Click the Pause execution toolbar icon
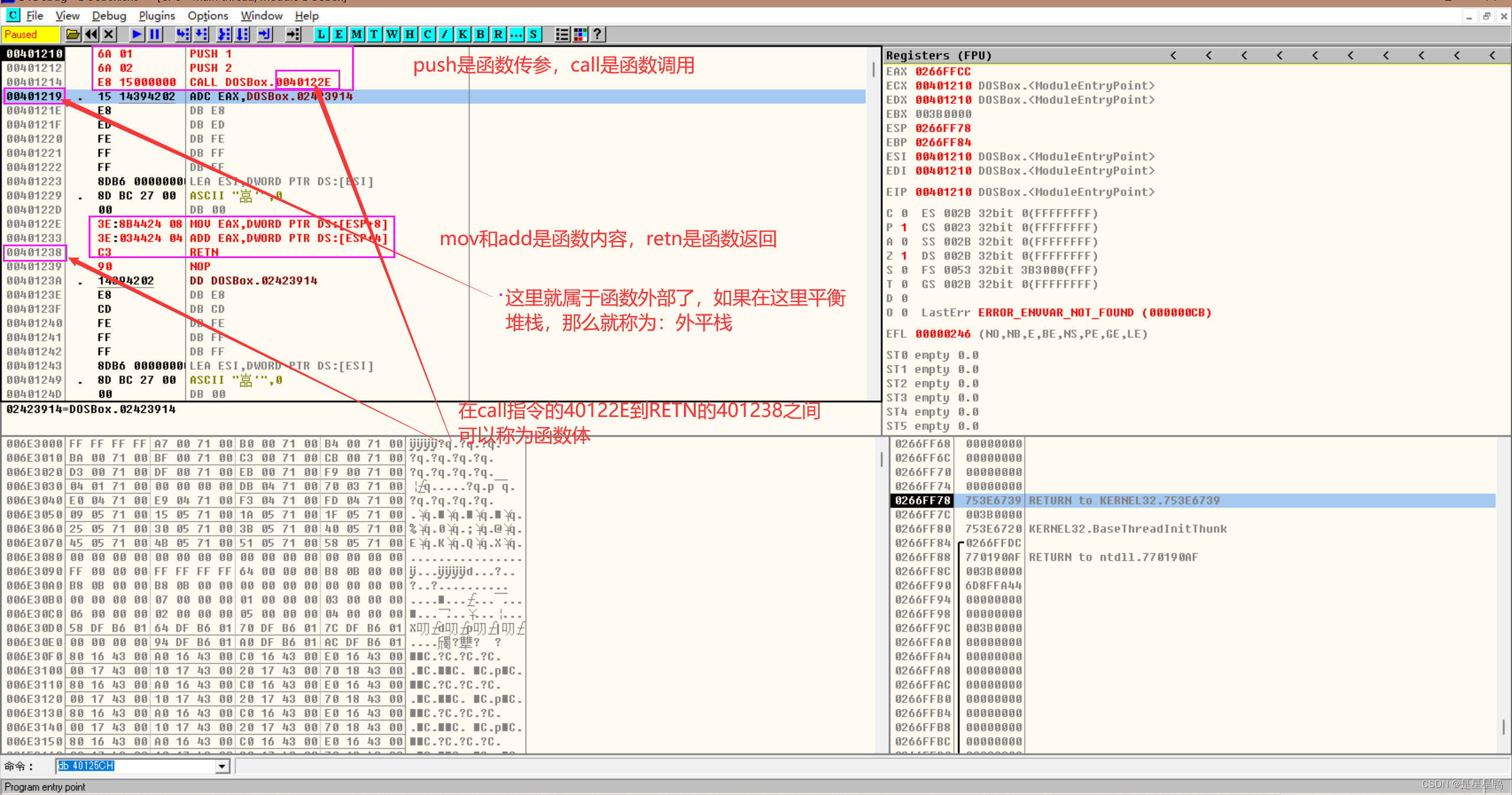 (155, 34)
